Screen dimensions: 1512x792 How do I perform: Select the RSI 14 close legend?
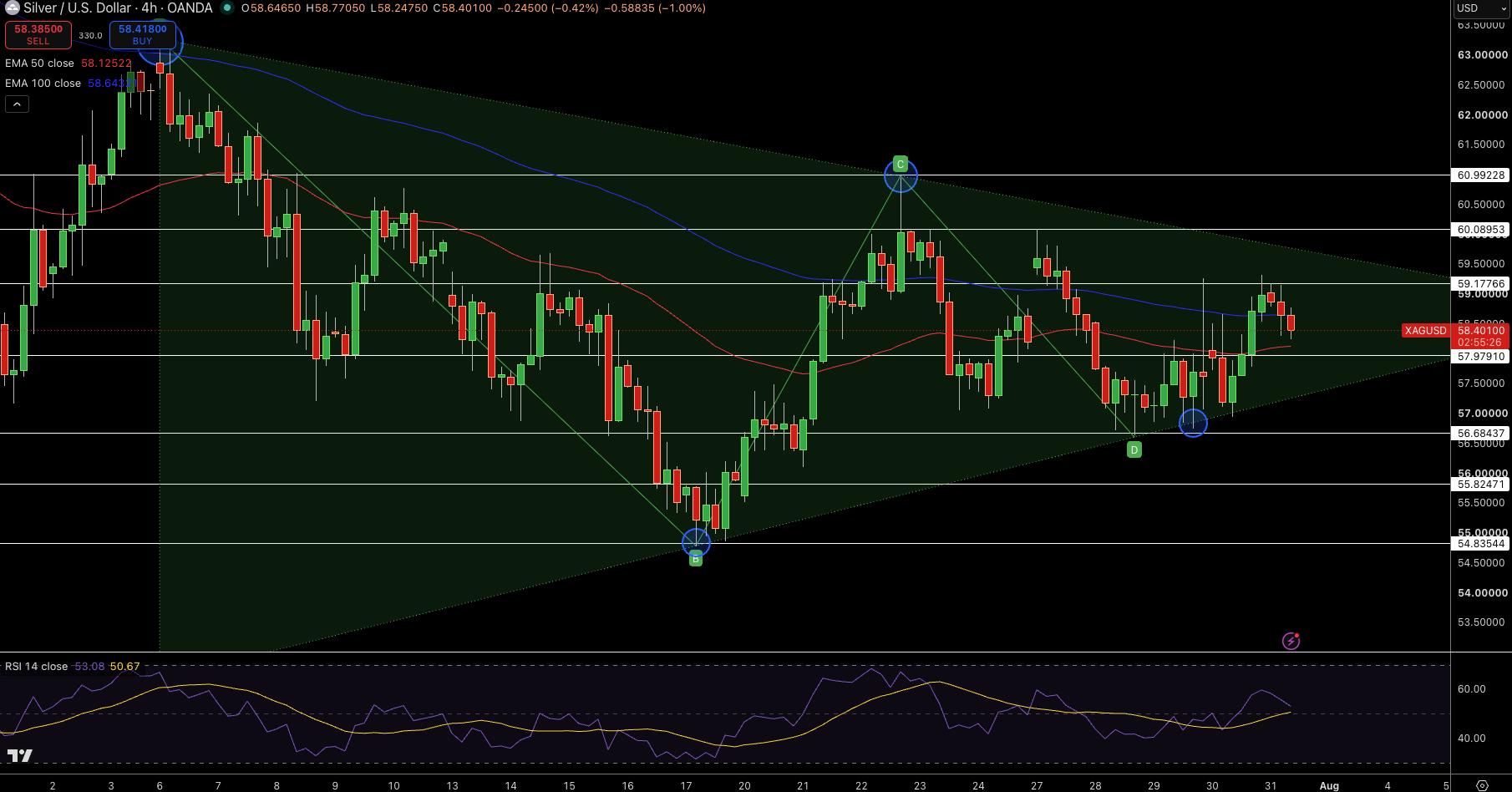pyautogui.click(x=36, y=666)
